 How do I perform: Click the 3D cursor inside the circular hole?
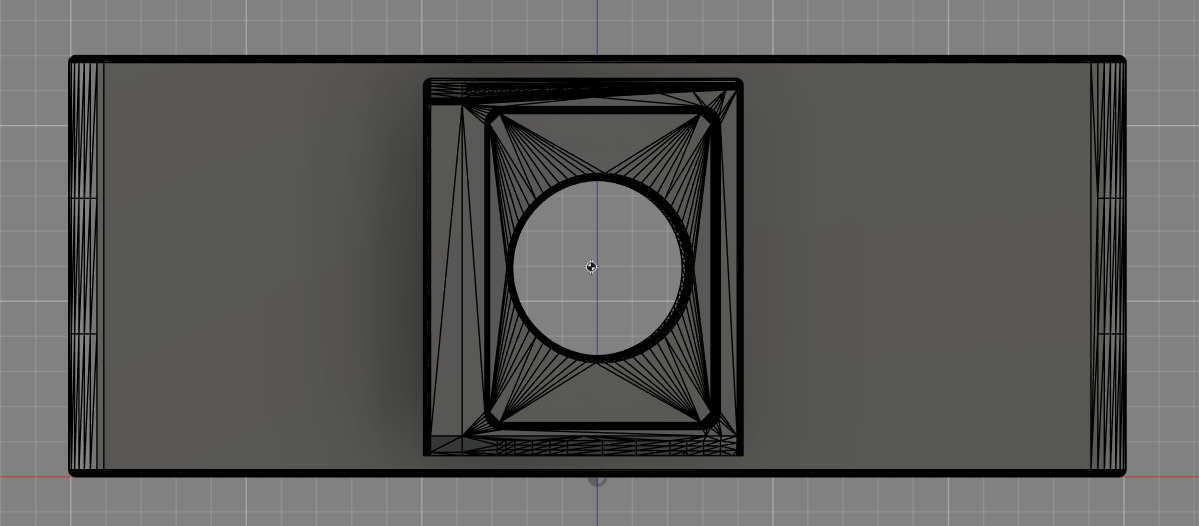point(591,267)
